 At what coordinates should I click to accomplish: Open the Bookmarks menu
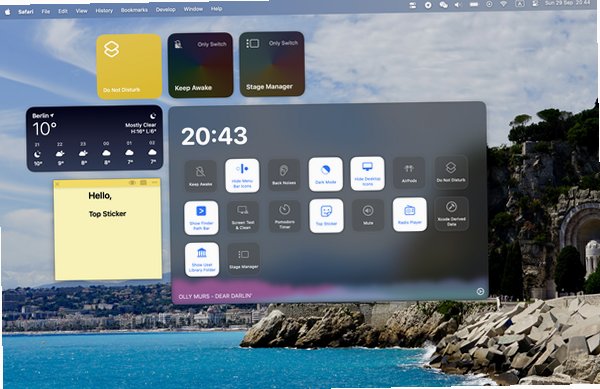(134, 10)
